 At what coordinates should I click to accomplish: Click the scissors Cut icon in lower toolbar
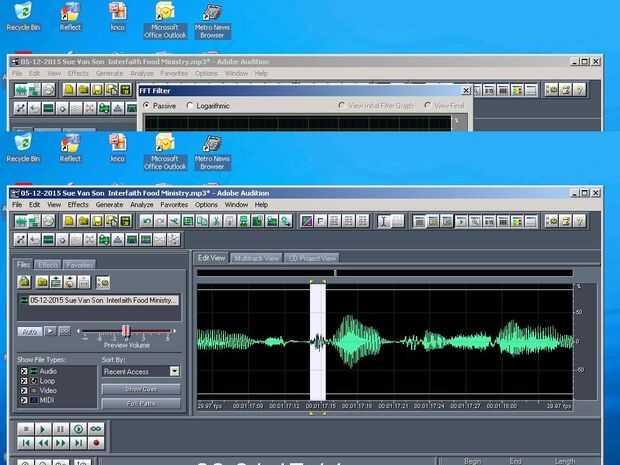click(x=216, y=221)
